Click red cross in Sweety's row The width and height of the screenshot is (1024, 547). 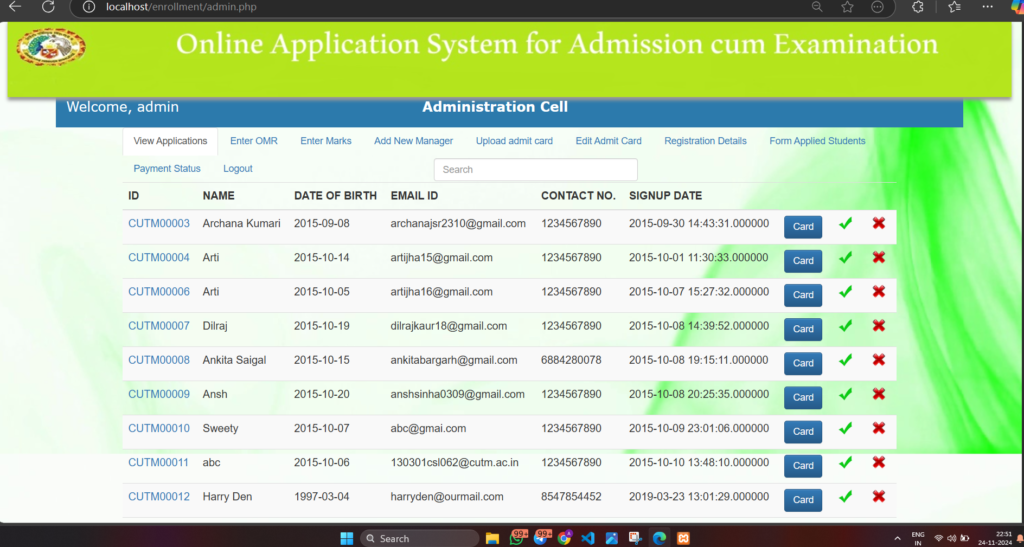(879, 428)
